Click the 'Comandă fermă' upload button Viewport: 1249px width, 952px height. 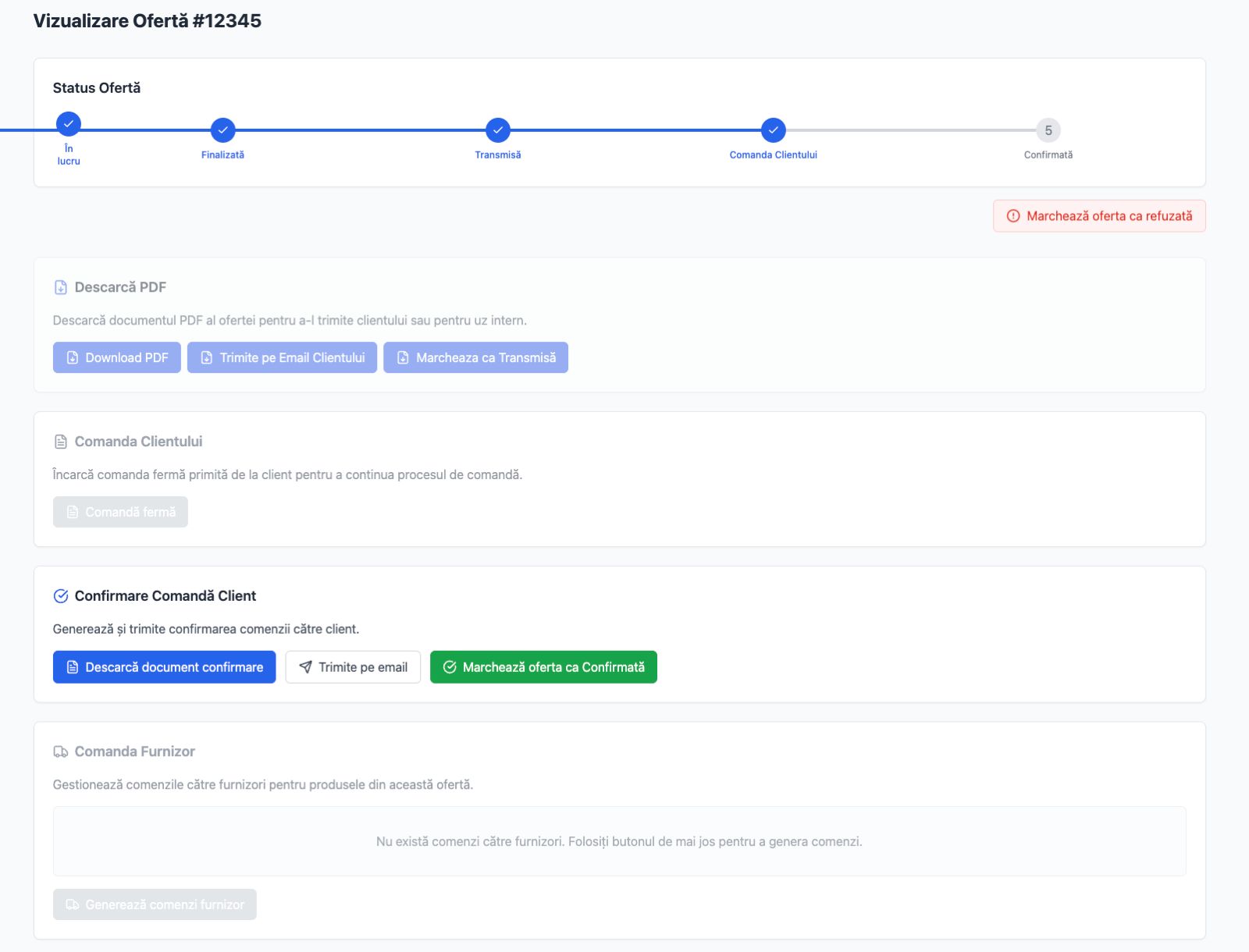pyautogui.click(x=120, y=512)
